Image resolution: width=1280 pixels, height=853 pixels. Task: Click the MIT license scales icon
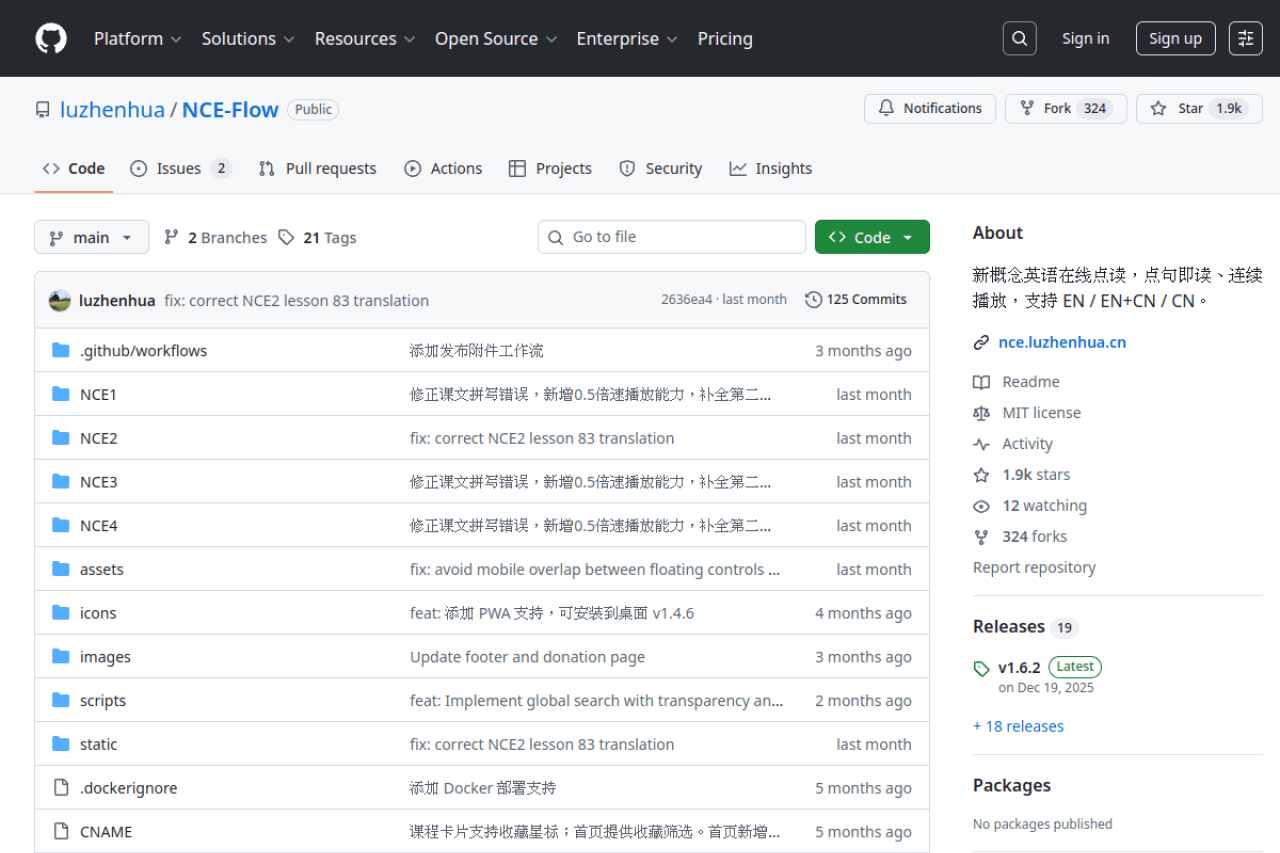click(x=981, y=412)
